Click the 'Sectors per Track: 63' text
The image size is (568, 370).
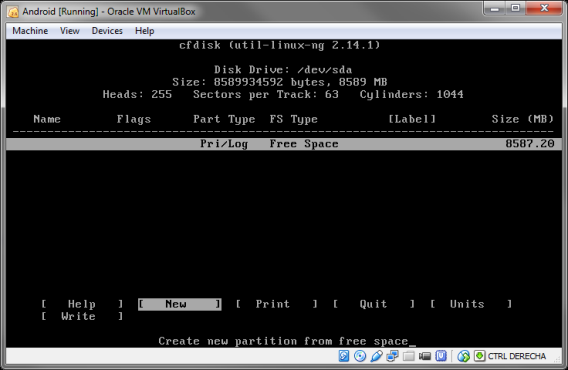[266, 95]
